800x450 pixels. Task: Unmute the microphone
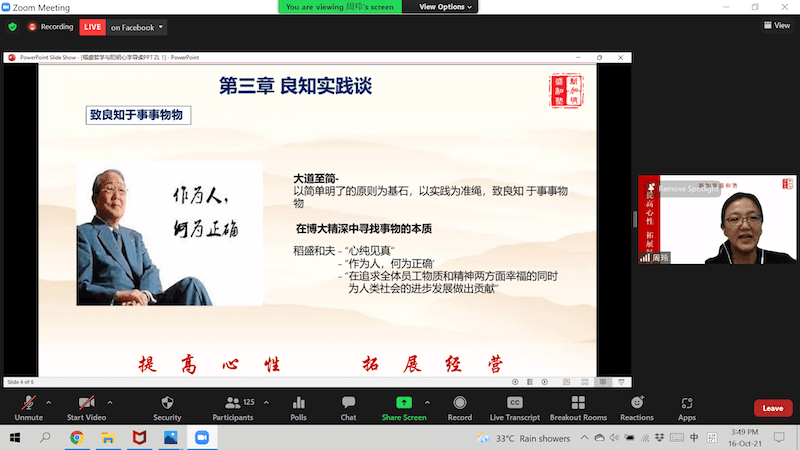point(28,403)
